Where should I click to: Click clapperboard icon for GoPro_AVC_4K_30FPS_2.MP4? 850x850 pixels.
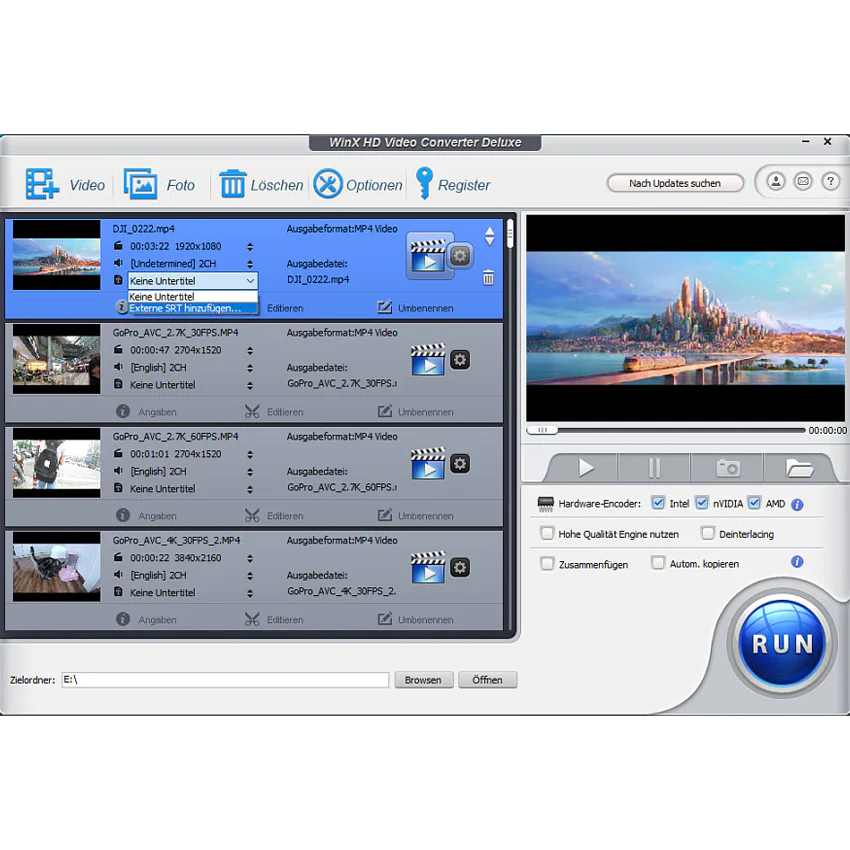pyautogui.click(x=428, y=568)
